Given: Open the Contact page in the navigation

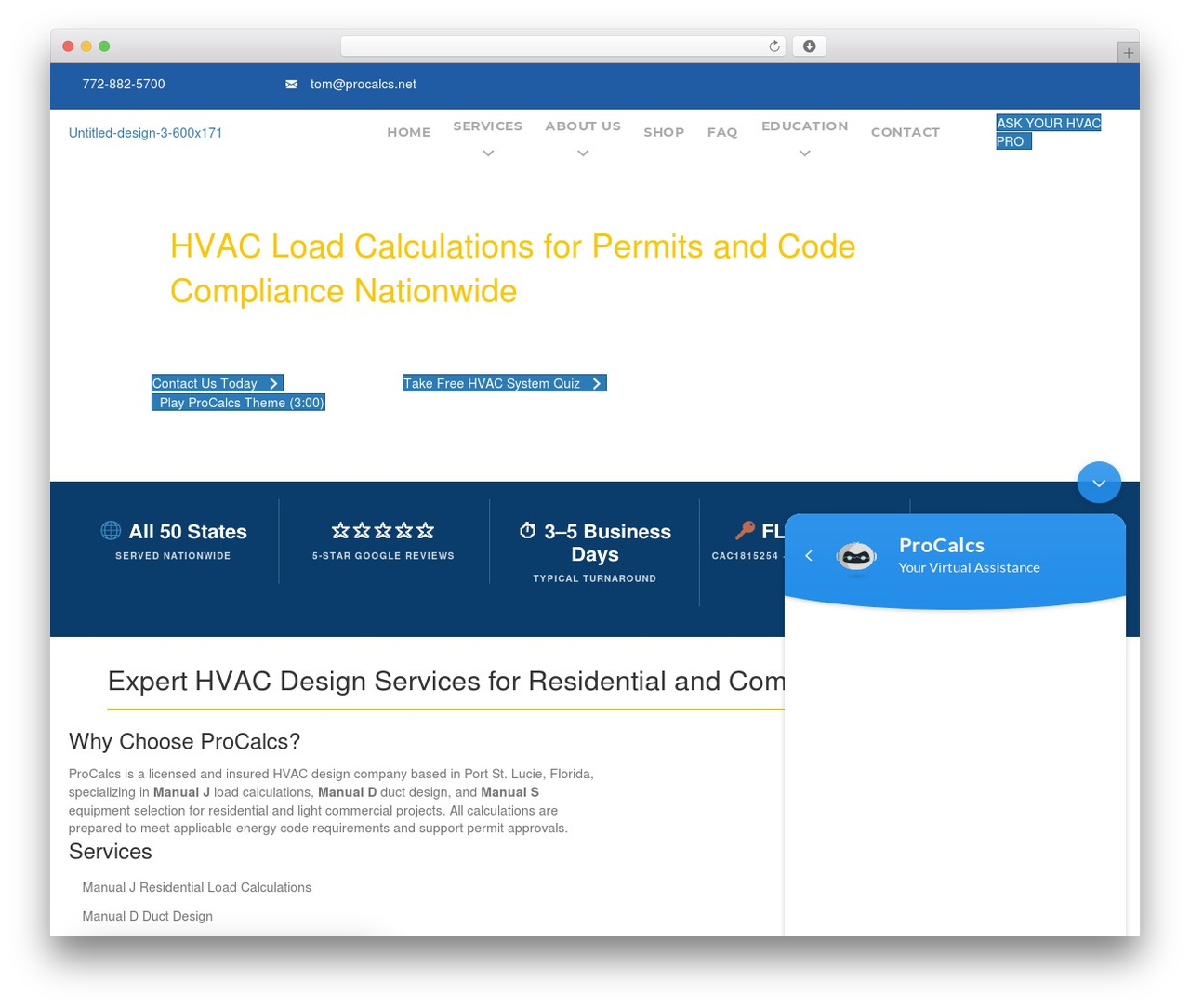Looking at the screenshot, I should tap(906, 132).
